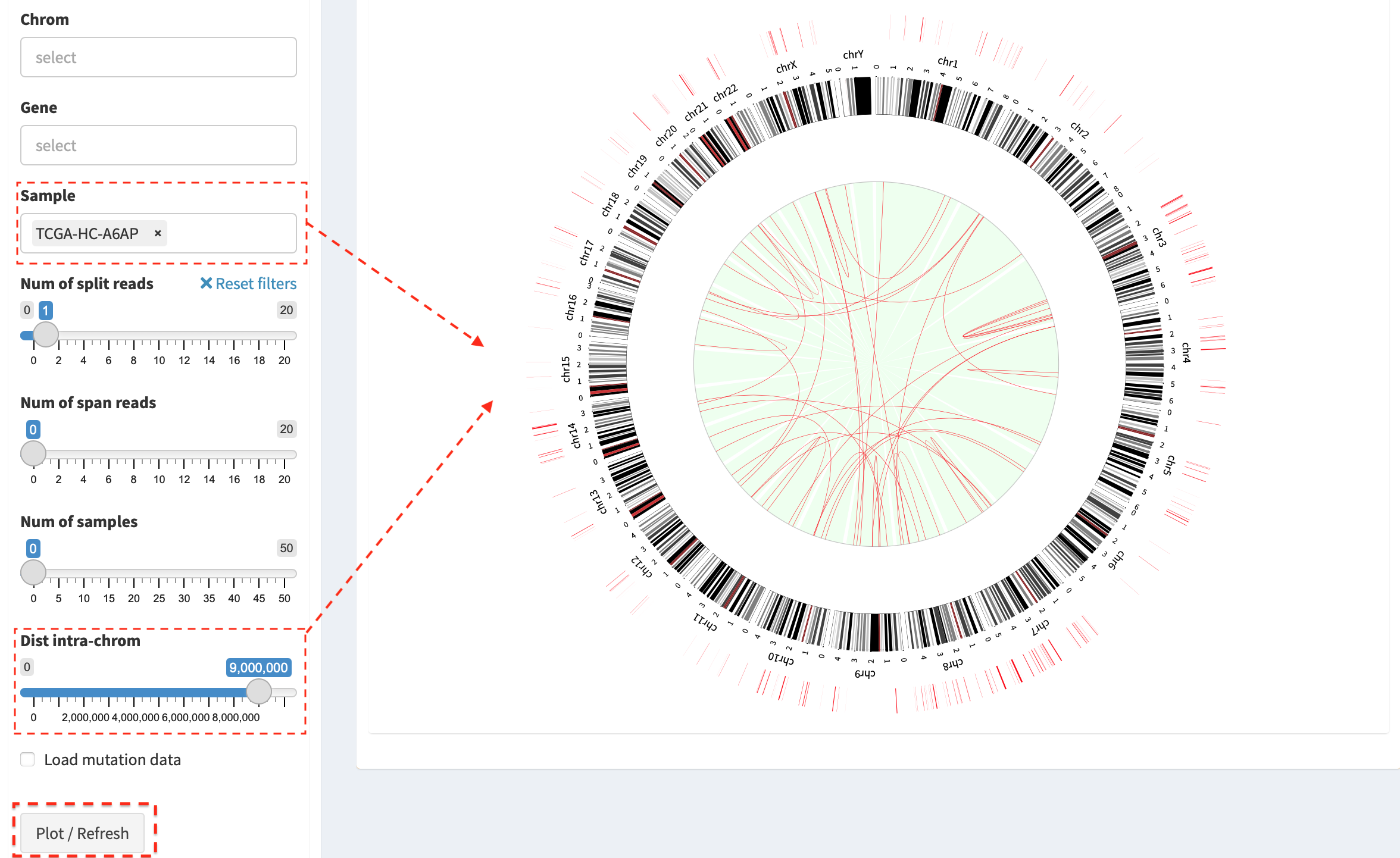Remove the TCGA-HC-A6AP sample tag

(158, 233)
